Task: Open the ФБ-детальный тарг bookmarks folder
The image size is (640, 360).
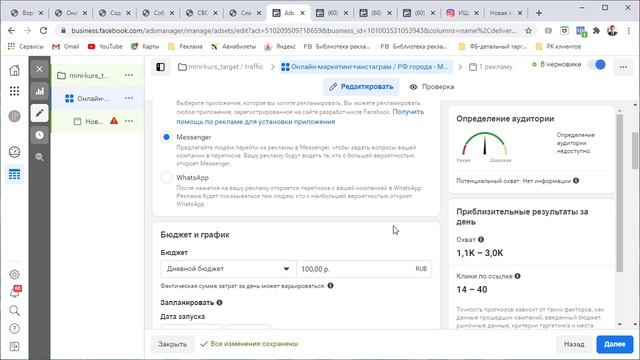Action: click(493, 47)
